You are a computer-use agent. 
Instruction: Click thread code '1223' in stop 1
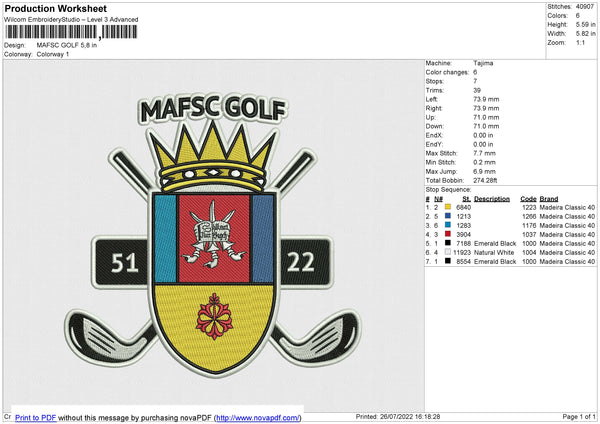529,207
